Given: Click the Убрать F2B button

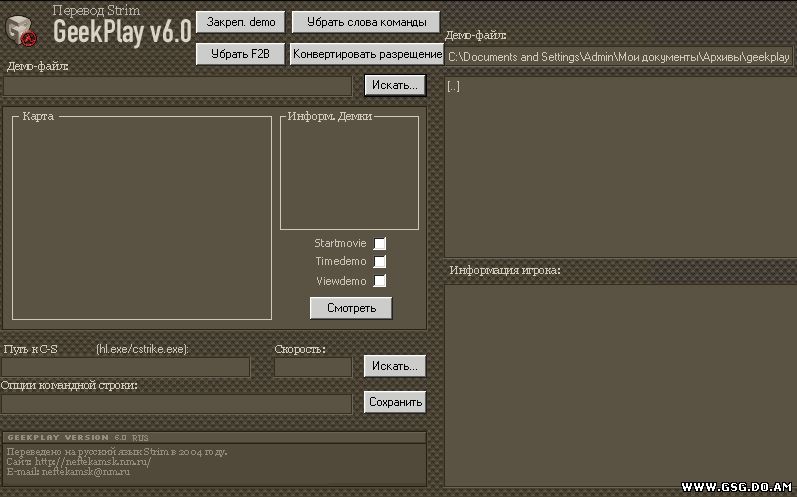Looking at the screenshot, I should [x=240, y=54].
